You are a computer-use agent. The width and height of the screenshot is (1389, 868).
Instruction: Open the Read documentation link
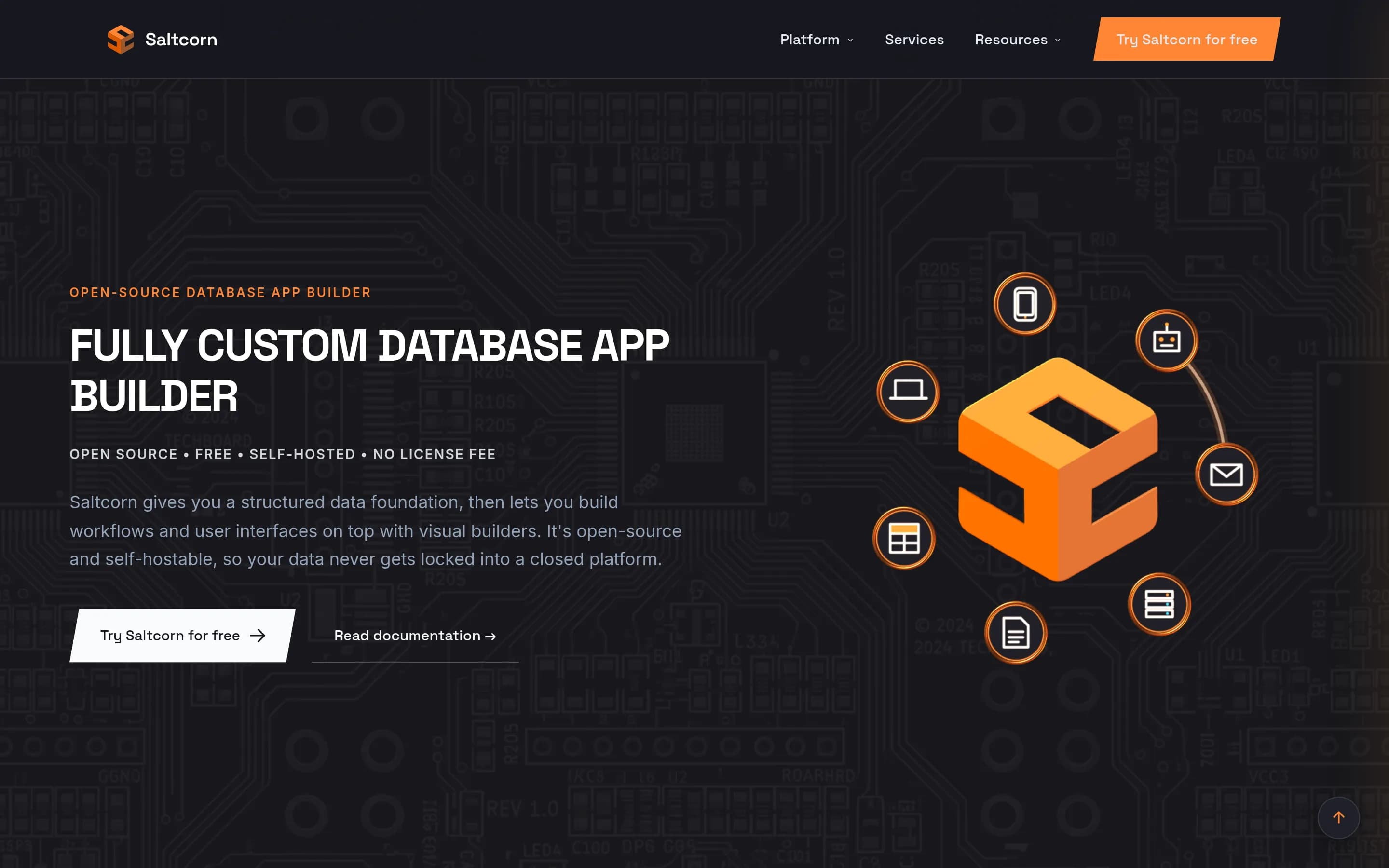pos(414,636)
